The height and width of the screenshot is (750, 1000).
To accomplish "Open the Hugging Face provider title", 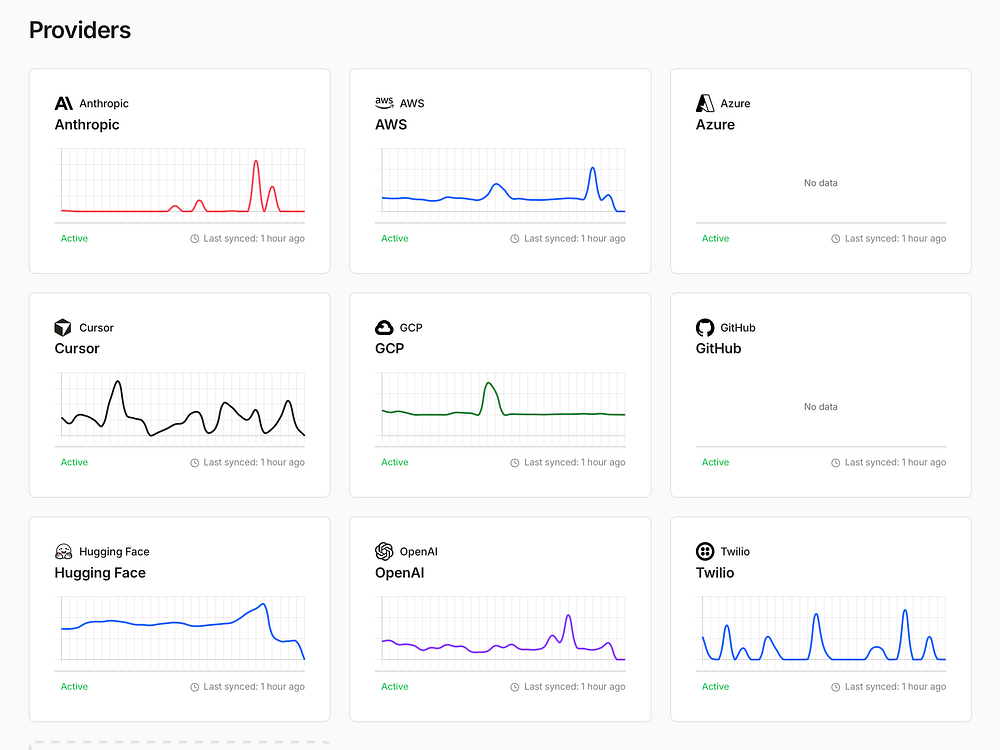I will point(100,573).
